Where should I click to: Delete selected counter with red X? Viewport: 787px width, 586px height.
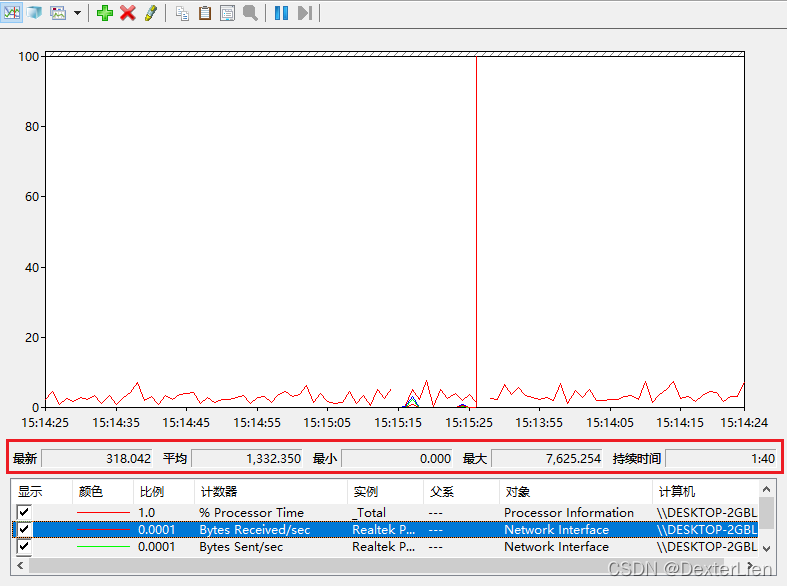[128, 13]
